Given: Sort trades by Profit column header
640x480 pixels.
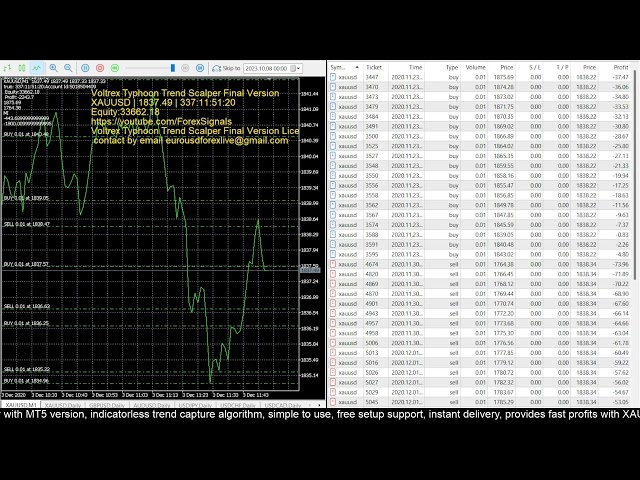Looking at the screenshot, I should tap(620, 67).
